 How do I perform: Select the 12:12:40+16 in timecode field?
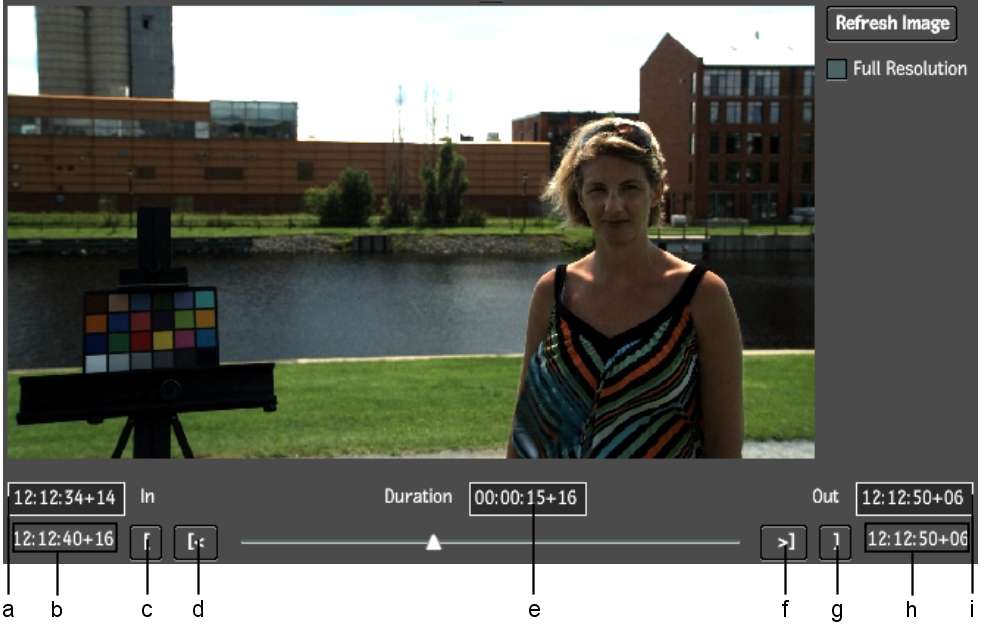coord(64,539)
